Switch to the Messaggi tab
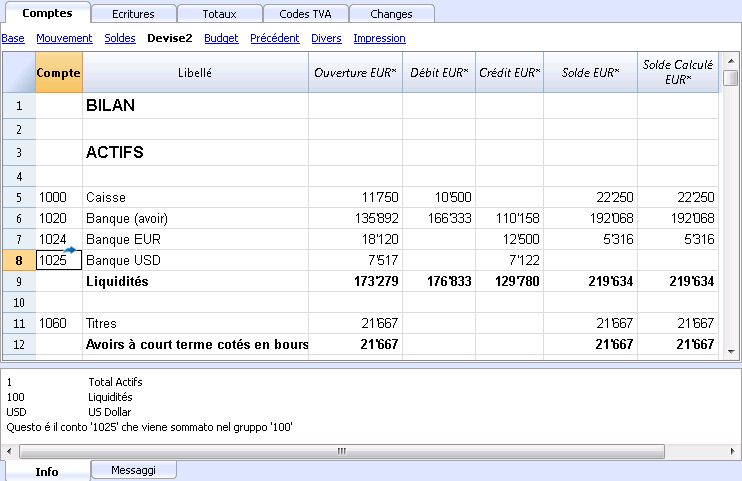 (x=133, y=470)
